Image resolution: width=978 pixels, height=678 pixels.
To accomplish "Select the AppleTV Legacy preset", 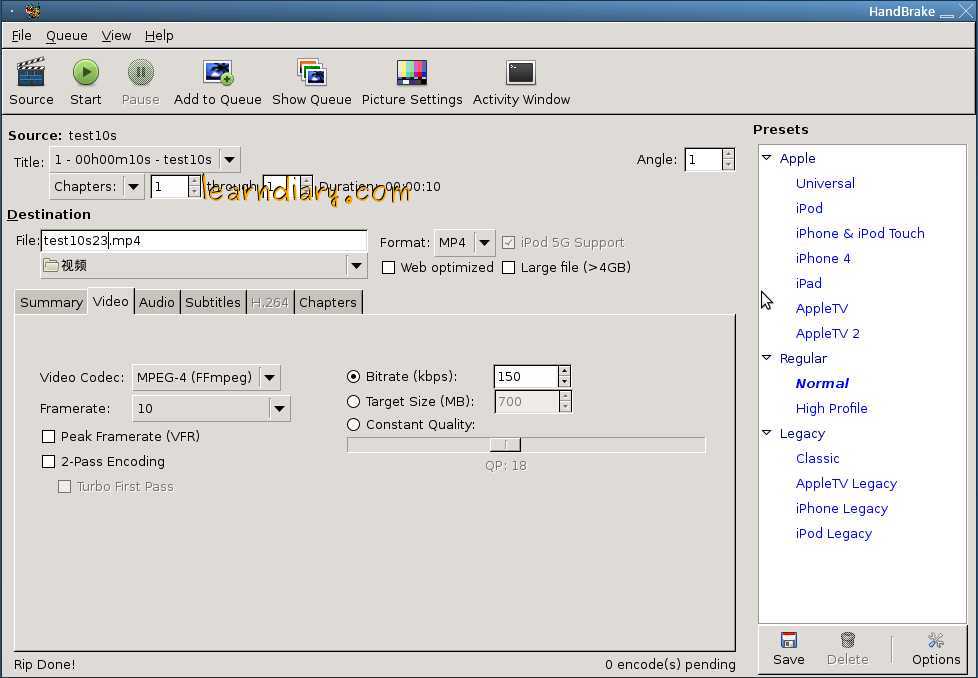I will click(x=846, y=483).
